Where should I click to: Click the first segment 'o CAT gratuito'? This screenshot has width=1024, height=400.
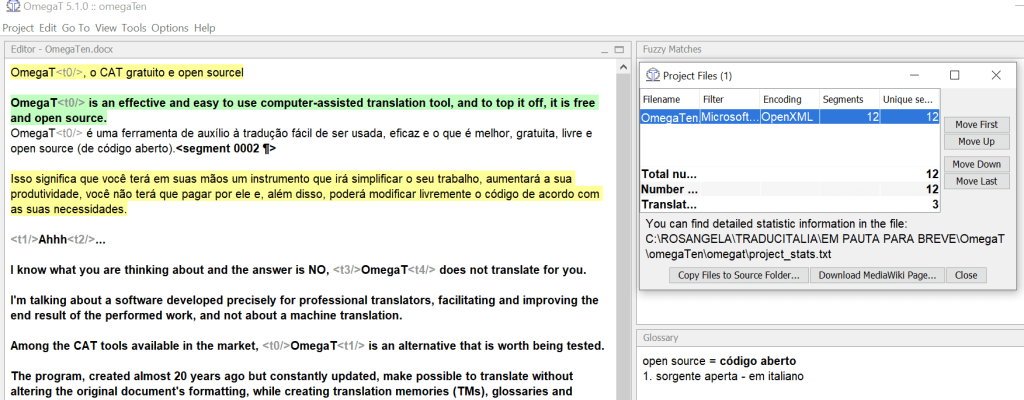coord(127,73)
